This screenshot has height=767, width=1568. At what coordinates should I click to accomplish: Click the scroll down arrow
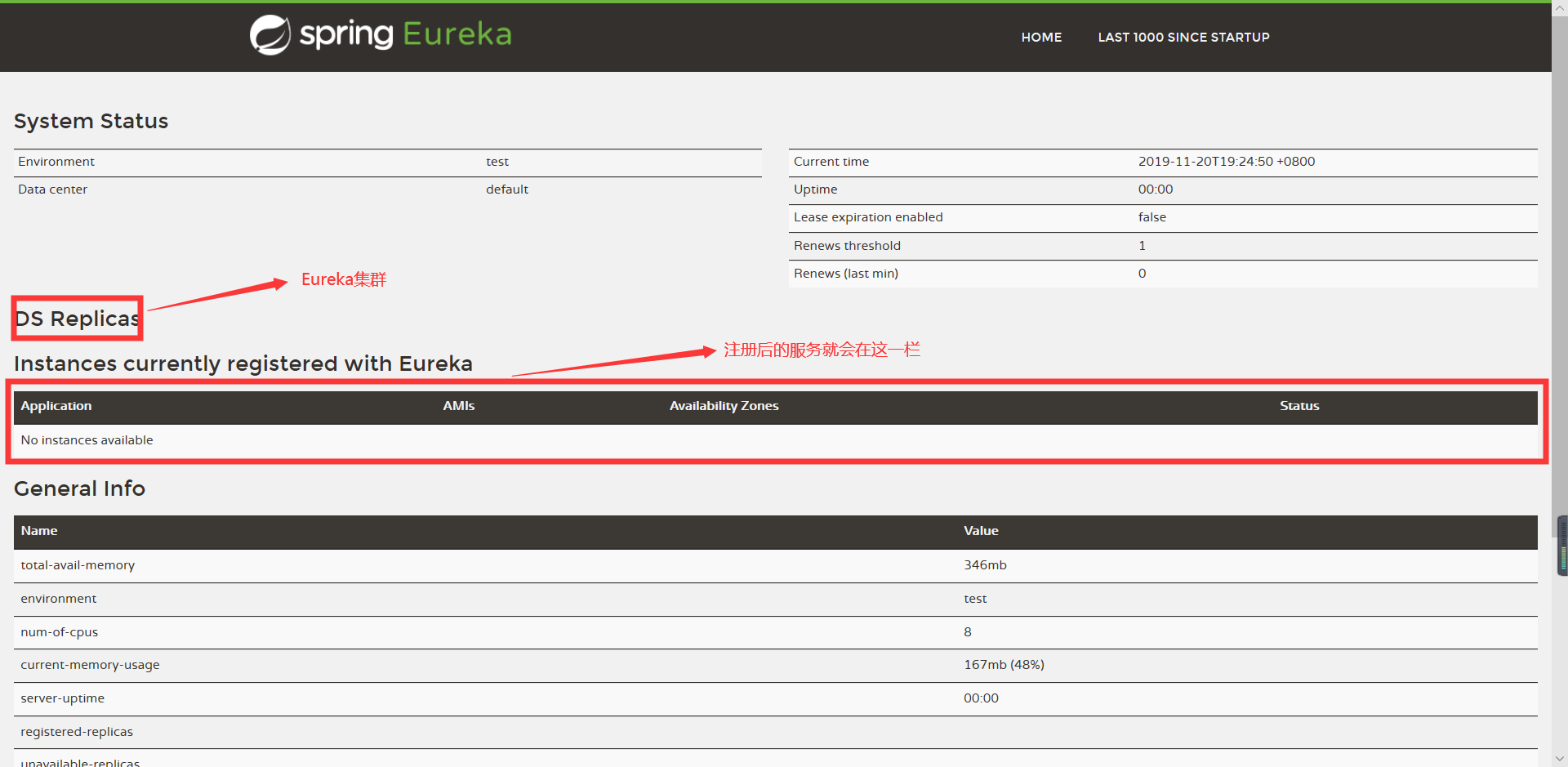(x=1560, y=760)
